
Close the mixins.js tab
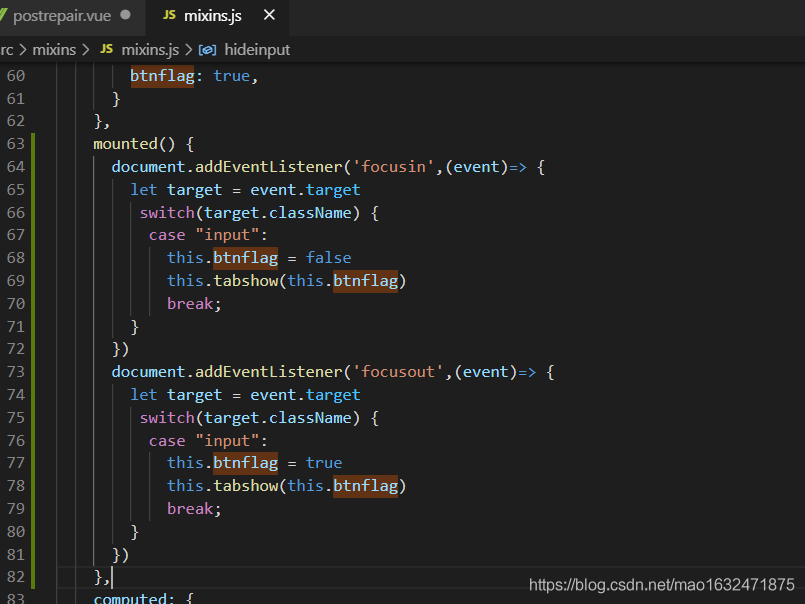click(x=269, y=15)
